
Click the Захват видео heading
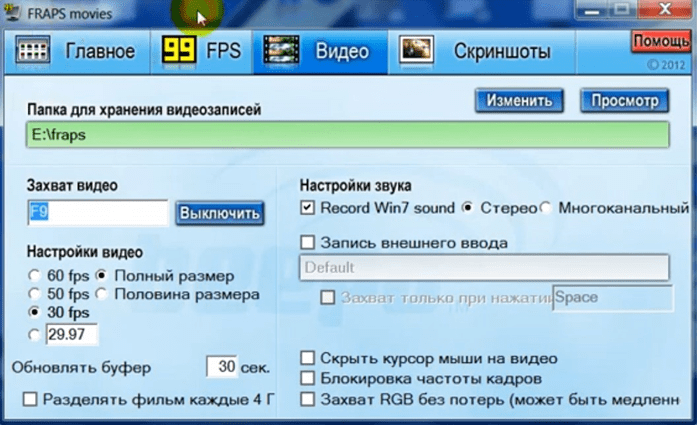[x=72, y=186]
